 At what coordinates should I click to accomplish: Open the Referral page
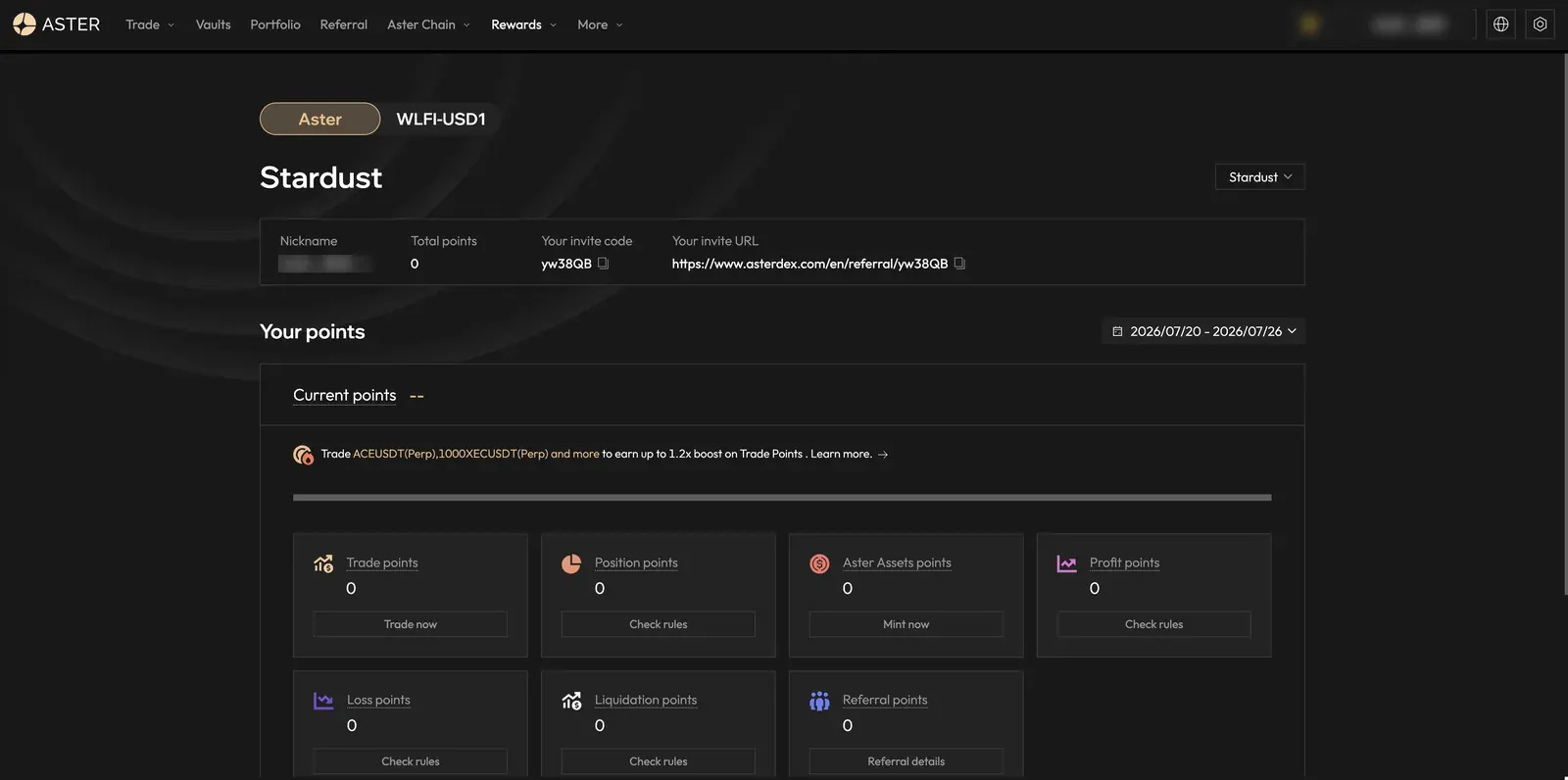click(344, 24)
